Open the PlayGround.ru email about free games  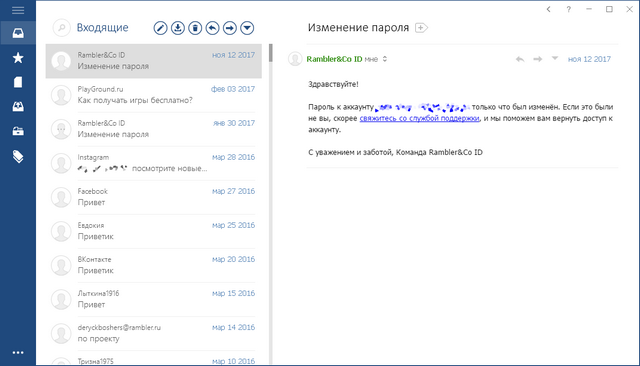[153, 95]
